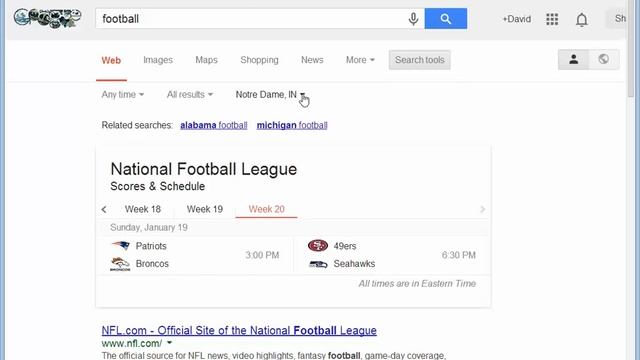Image resolution: width=640 pixels, height=360 pixels.
Task: Click the previous weeks left arrow
Action: click(104, 209)
